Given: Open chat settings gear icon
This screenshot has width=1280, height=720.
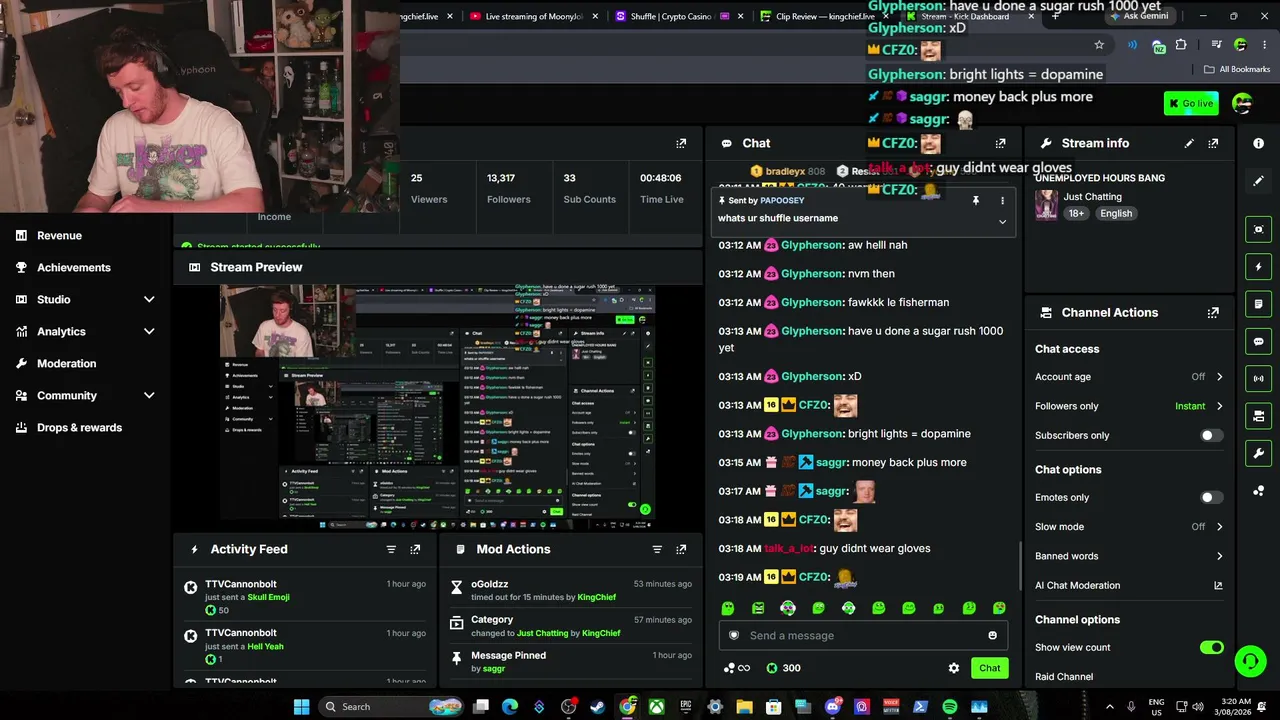Looking at the screenshot, I should pos(953,668).
